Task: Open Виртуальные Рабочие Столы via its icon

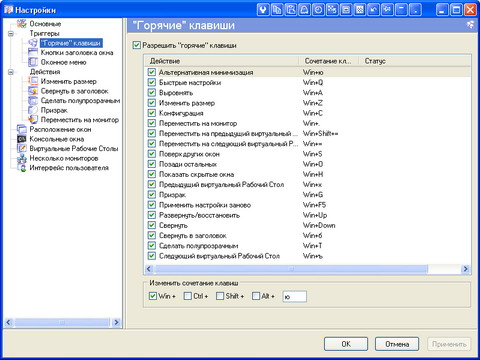Action: 22,148
